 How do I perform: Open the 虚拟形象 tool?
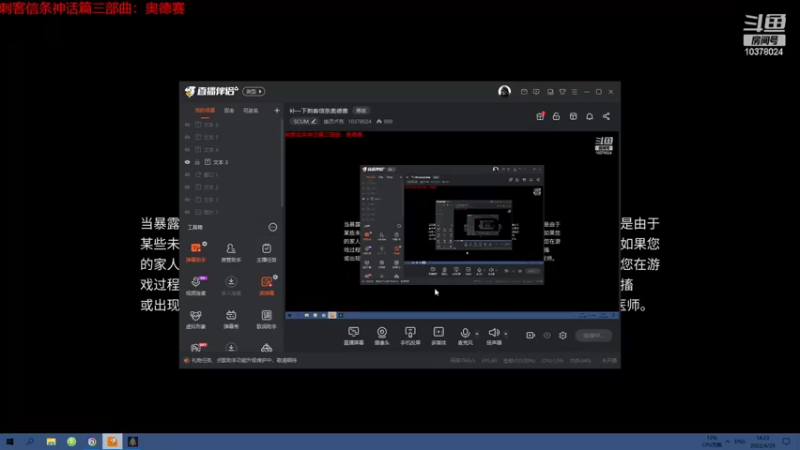(x=196, y=319)
